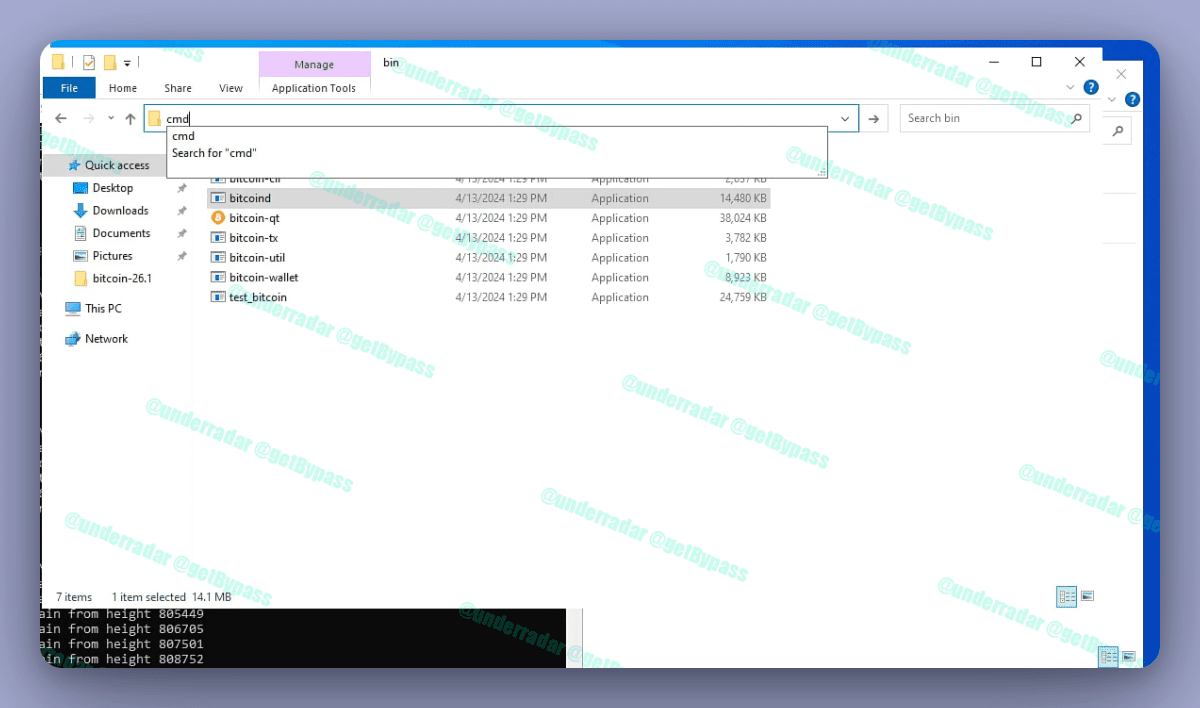Switch the background window to Details view
The height and width of the screenshot is (708, 1200).
click(x=1108, y=657)
